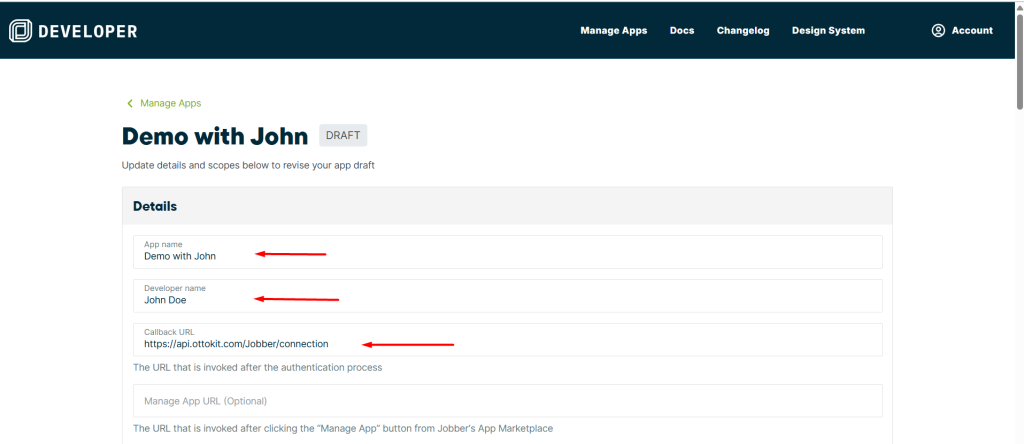Click the Demo with John page heading

click(x=215, y=136)
